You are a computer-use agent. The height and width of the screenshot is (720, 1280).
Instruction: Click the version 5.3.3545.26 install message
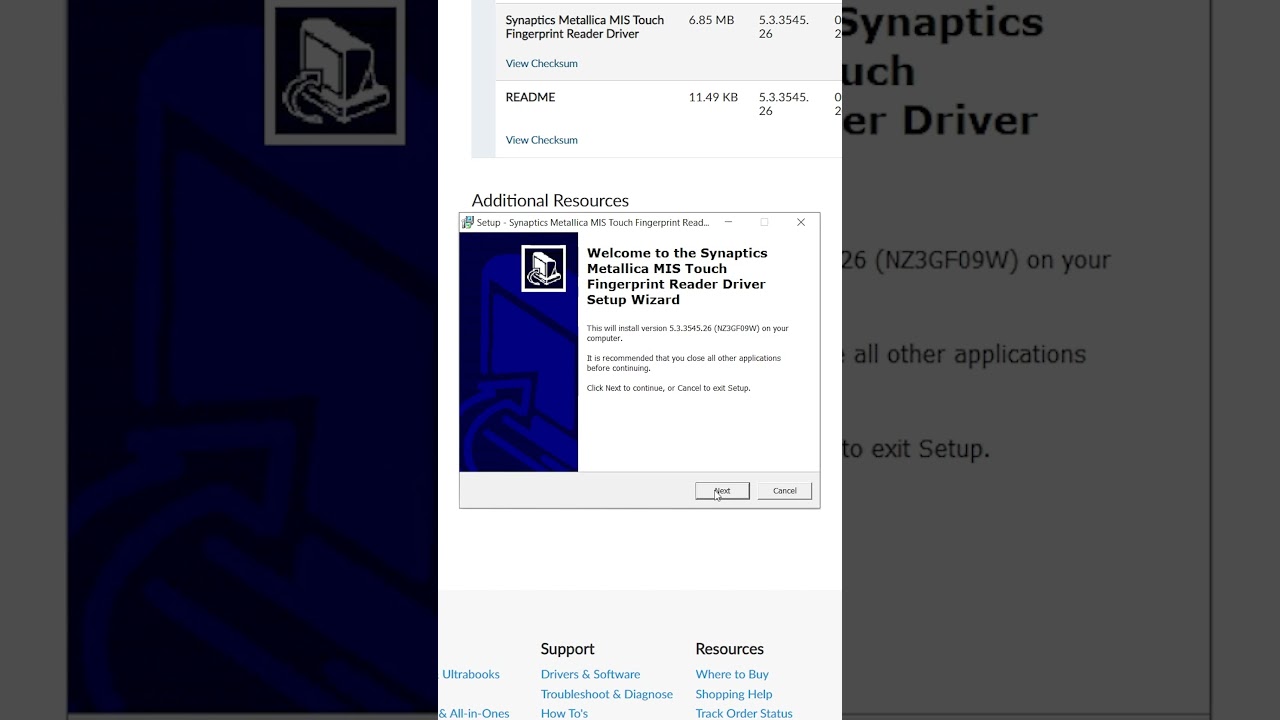[x=687, y=333]
